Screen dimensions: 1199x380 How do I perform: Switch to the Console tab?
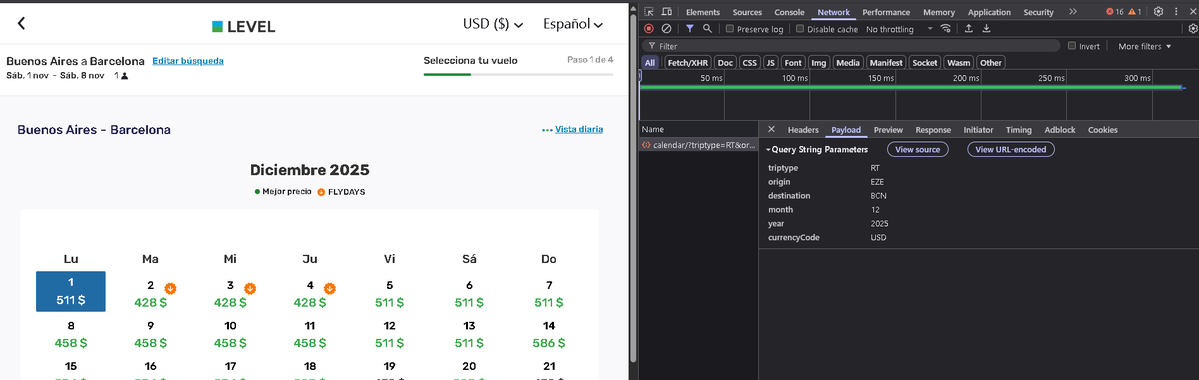(x=789, y=12)
